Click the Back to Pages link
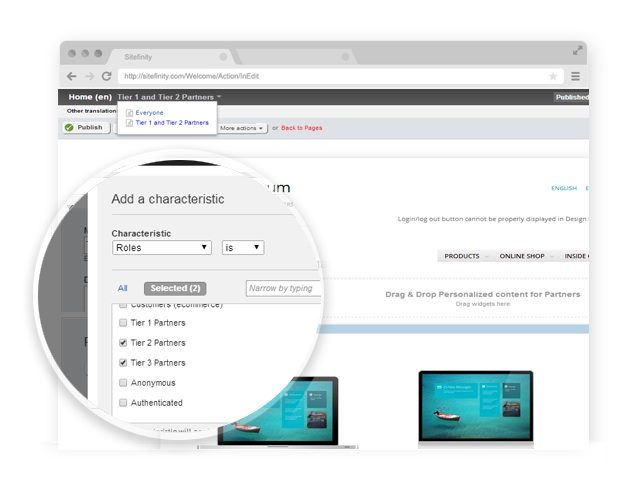 point(301,128)
